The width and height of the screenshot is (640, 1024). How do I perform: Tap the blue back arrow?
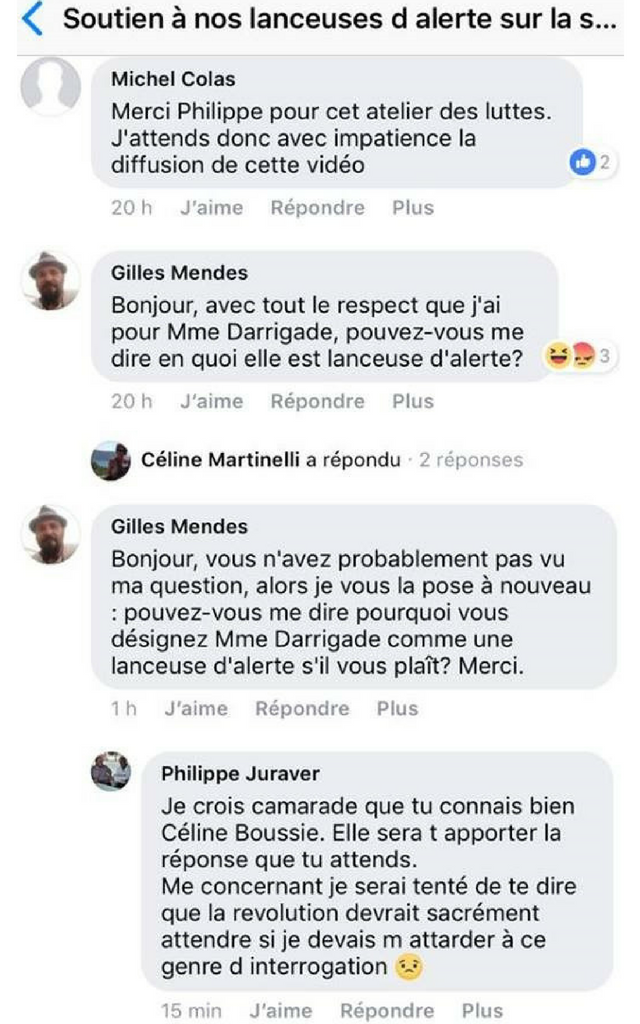(x=32, y=18)
